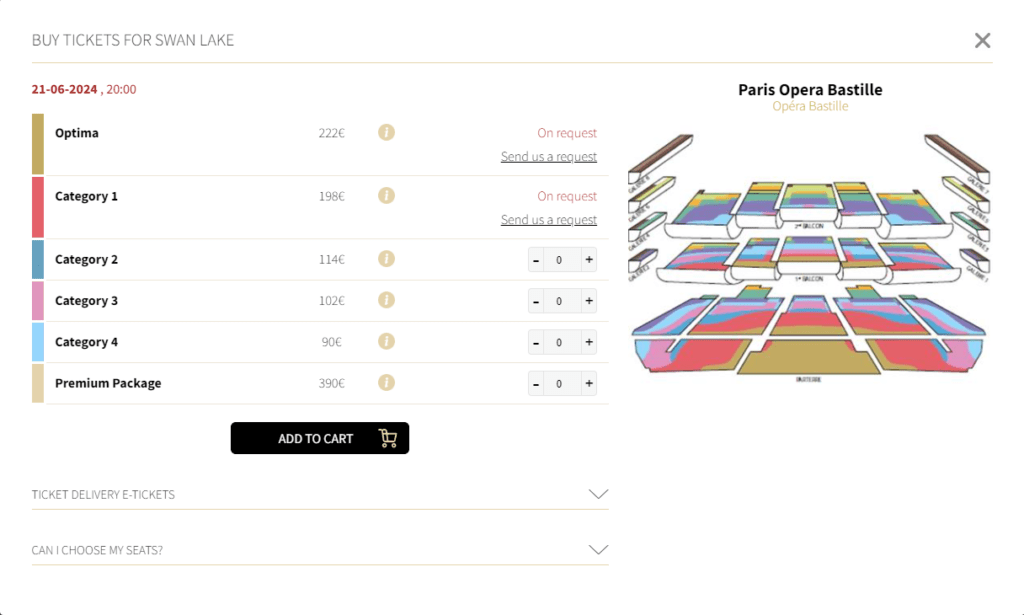Click the Category 2 quantity field
Viewport: 1024px width, 615px height.
tap(561, 260)
